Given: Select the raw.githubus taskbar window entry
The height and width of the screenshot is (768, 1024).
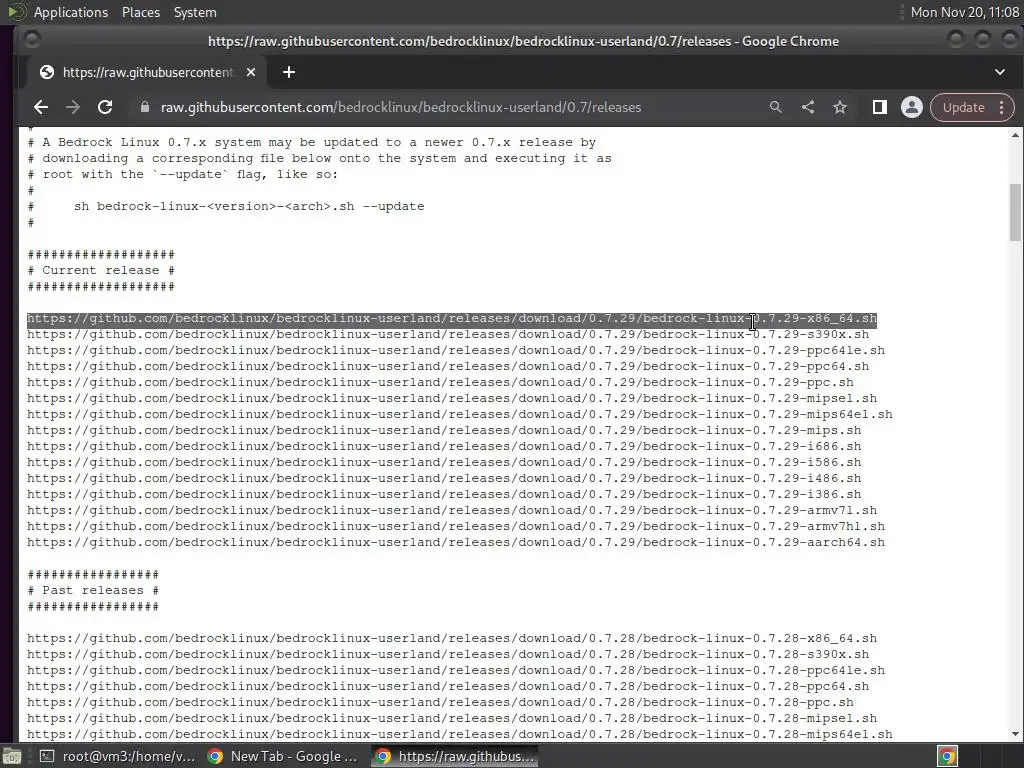Looking at the screenshot, I should [455, 756].
